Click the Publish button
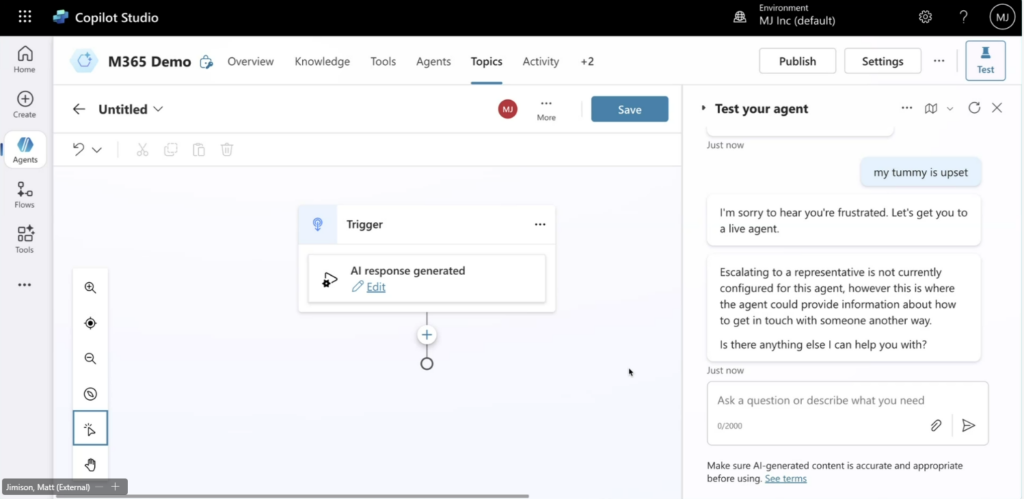Screen dimensions: 1024x499 [797, 61]
